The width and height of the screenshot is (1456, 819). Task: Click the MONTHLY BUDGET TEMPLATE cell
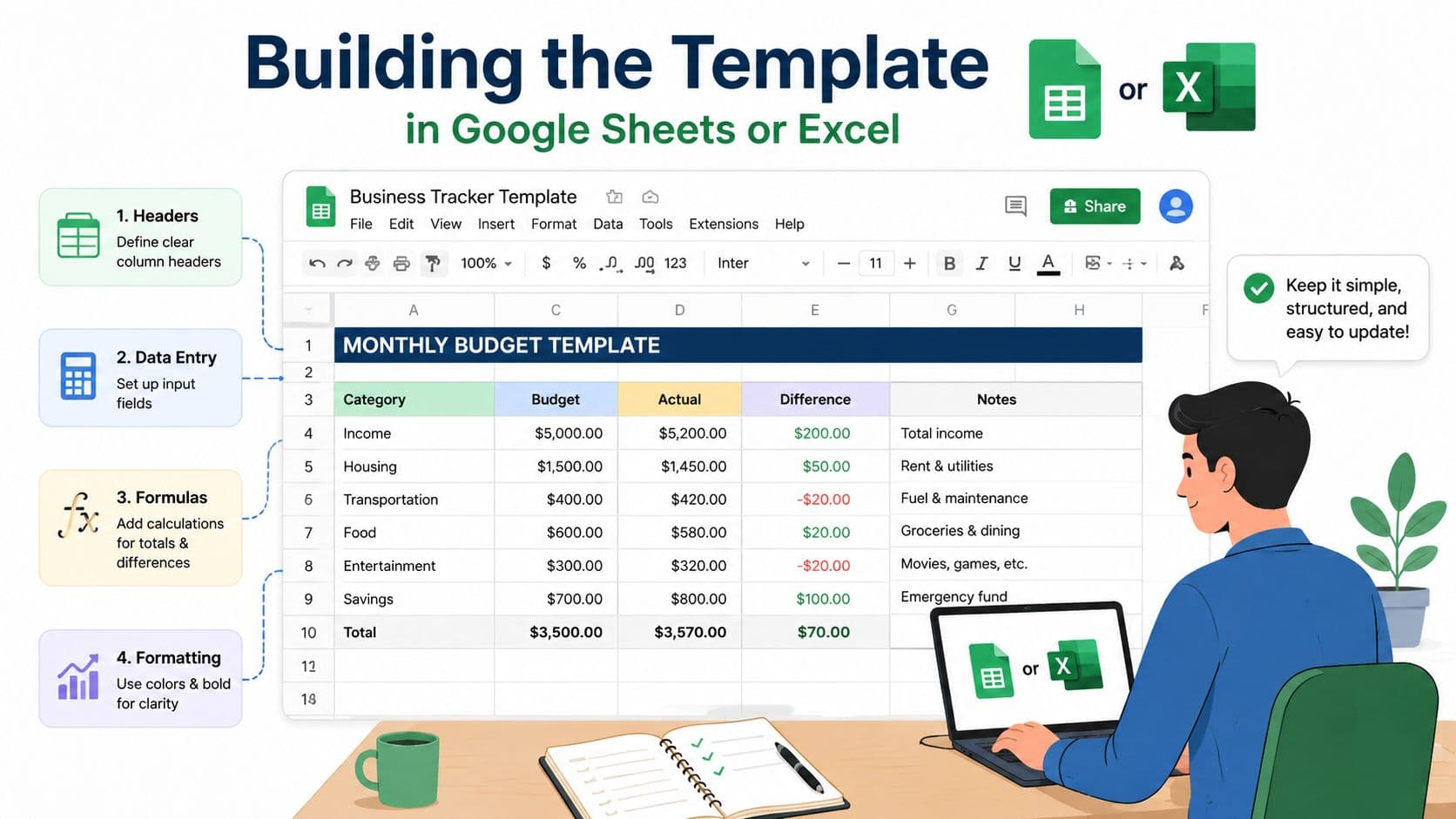[738, 346]
